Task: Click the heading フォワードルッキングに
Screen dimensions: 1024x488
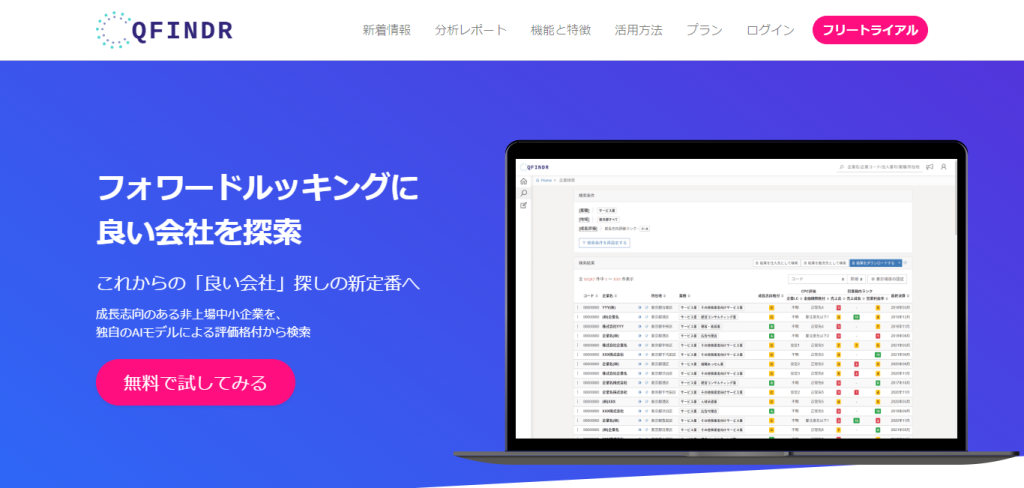Action: 257,189
